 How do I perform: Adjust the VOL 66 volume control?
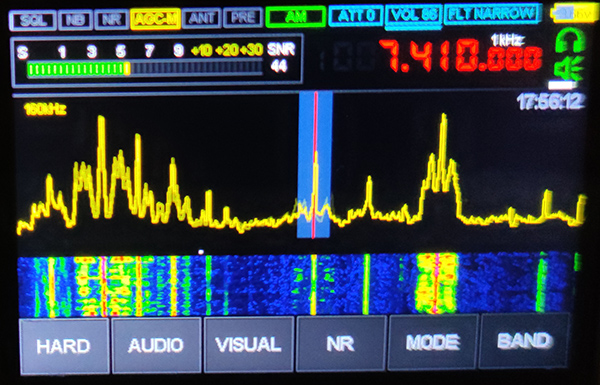(x=414, y=16)
